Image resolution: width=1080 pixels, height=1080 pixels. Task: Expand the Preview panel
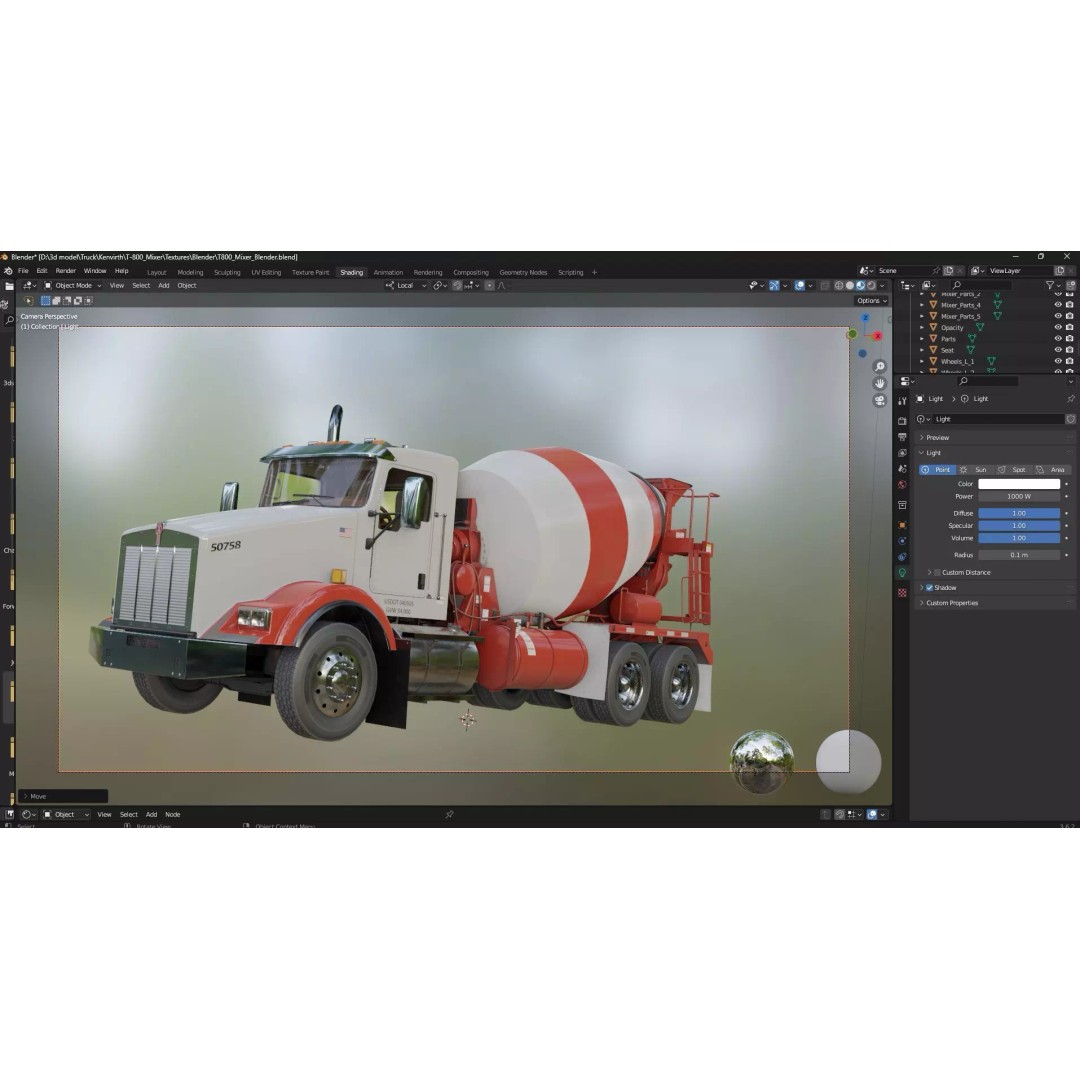tap(995, 437)
